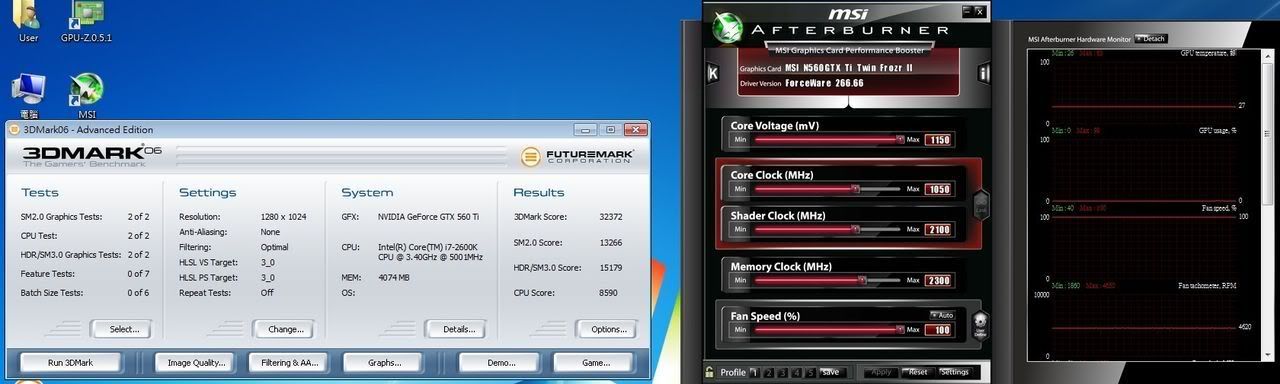Toggle the fan speed Auto button
The image size is (1280, 384).
point(941,315)
